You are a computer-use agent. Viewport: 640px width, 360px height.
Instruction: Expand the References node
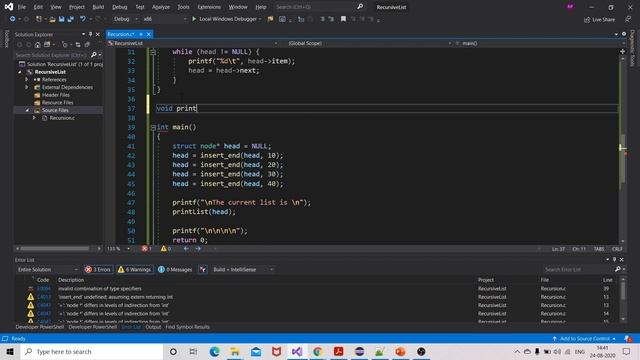pos(27,80)
